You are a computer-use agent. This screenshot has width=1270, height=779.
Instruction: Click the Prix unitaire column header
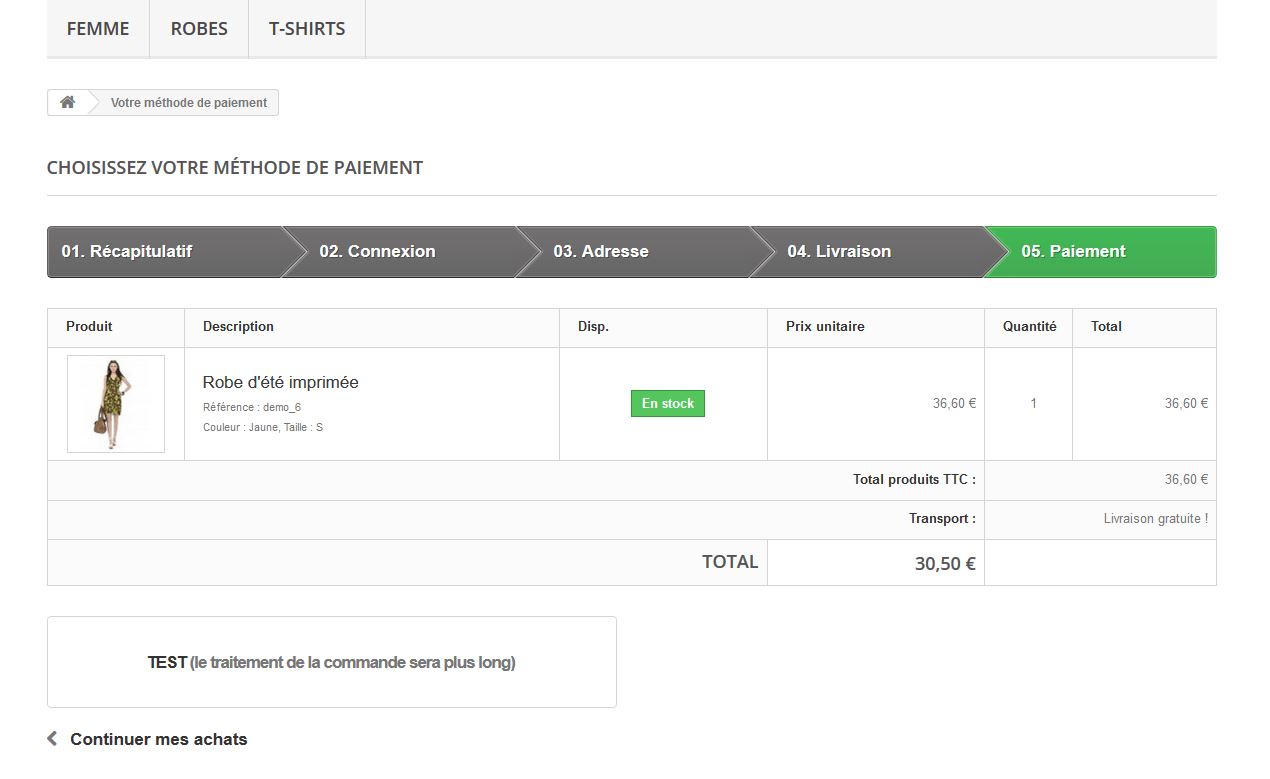point(825,327)
